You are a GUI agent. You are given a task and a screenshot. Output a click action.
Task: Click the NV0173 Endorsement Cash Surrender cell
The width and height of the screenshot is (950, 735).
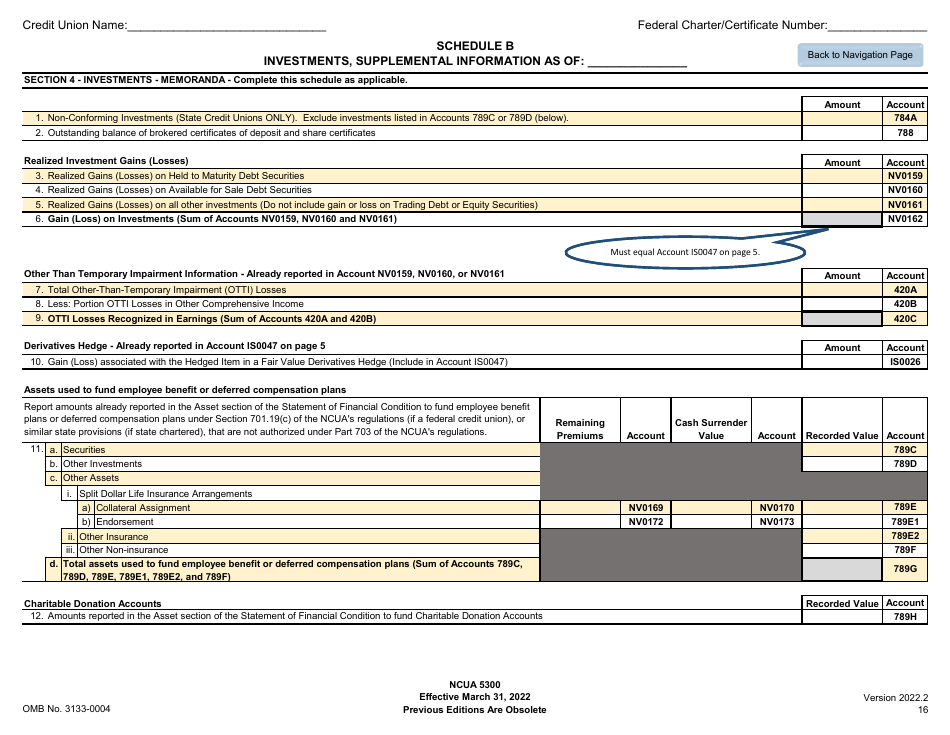[710, 522]
